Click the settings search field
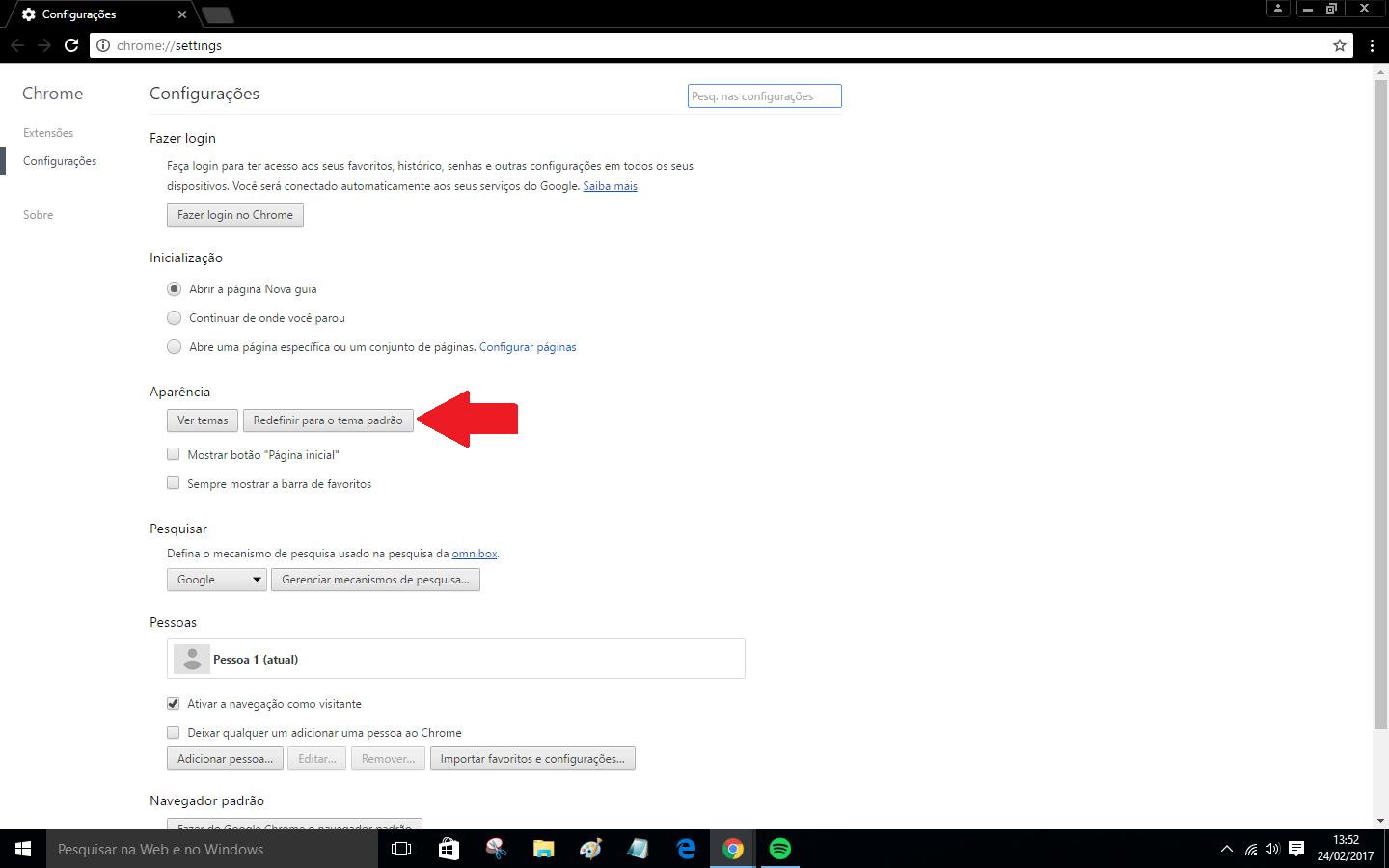This screenshot has width=1389, height=868. pyautogui.click(x=764, y=95)
